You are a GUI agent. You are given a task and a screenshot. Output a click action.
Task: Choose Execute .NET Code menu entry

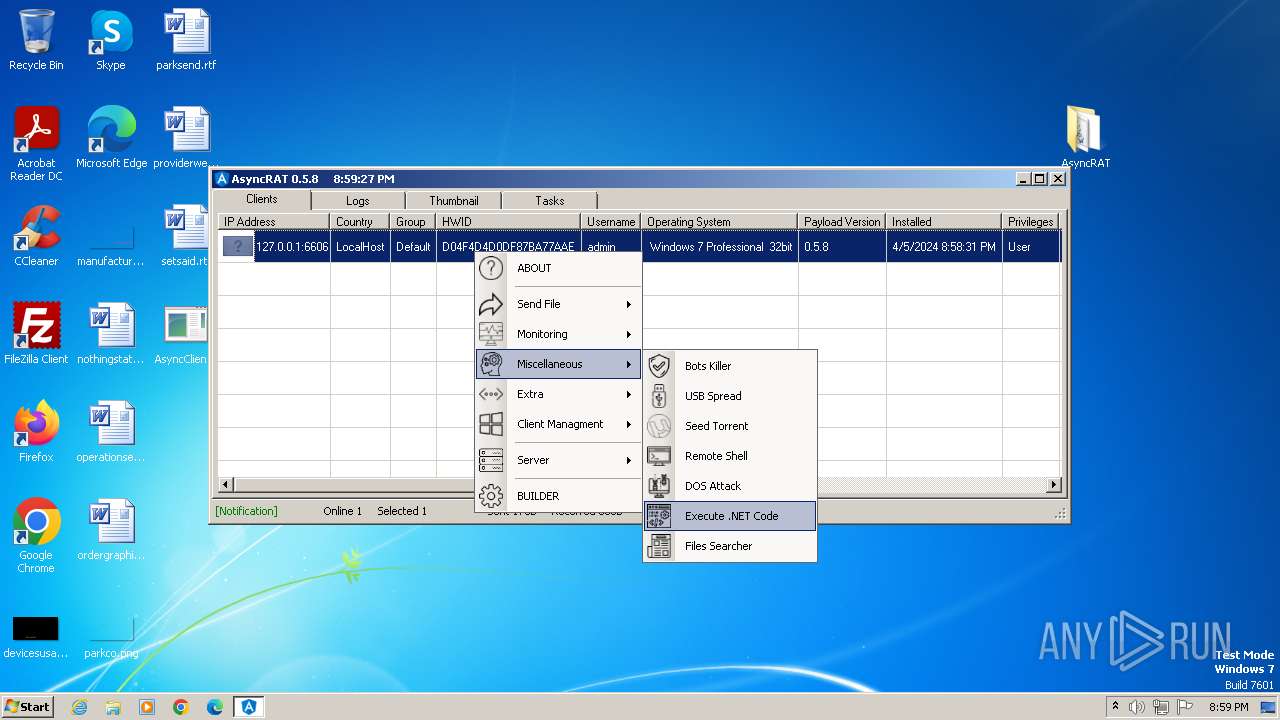tap(730, 516)
